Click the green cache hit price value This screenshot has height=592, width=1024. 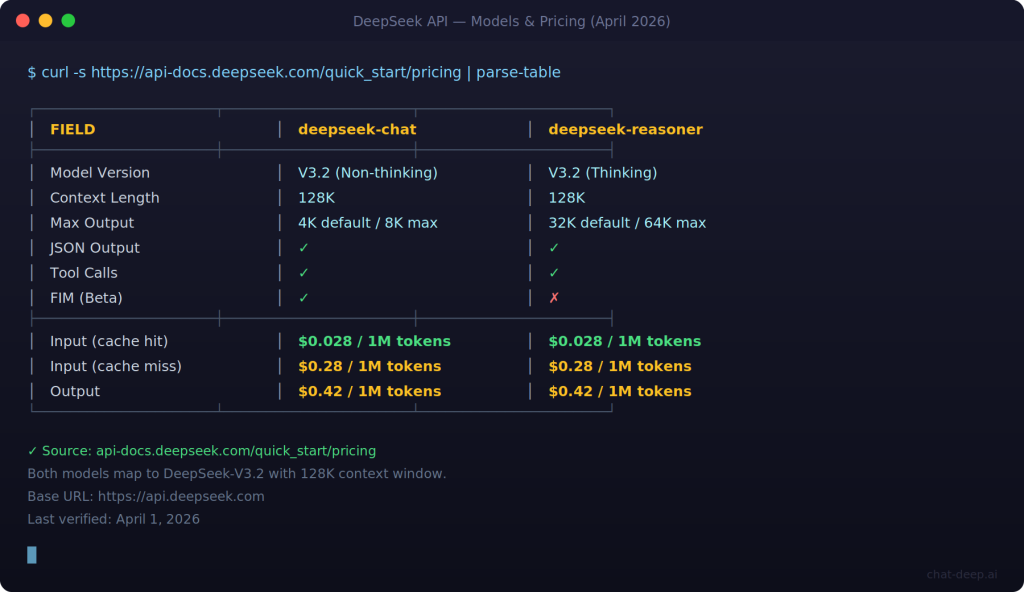click(368, 341)
